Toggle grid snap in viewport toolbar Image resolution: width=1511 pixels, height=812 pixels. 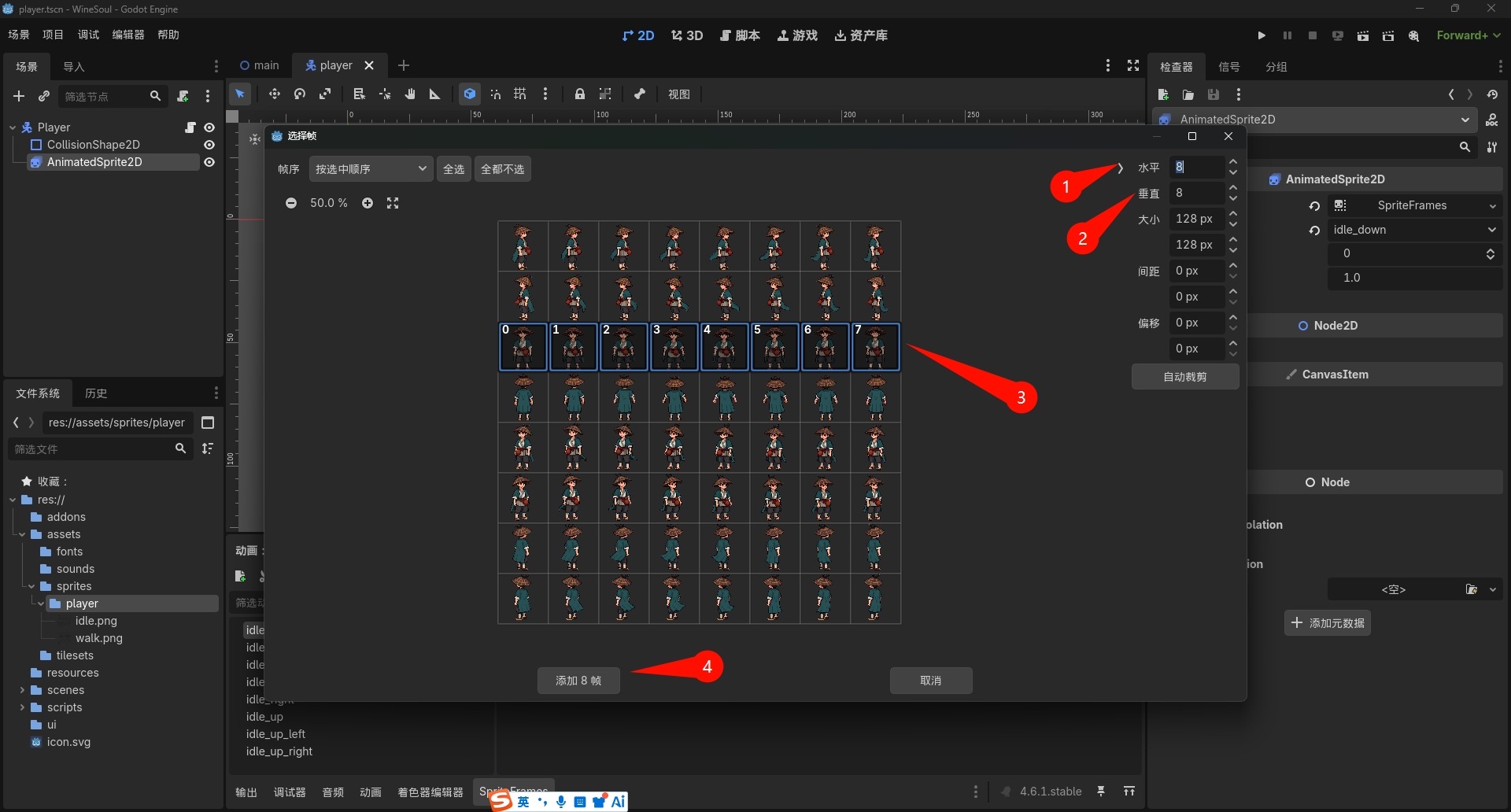pos(520,94)
